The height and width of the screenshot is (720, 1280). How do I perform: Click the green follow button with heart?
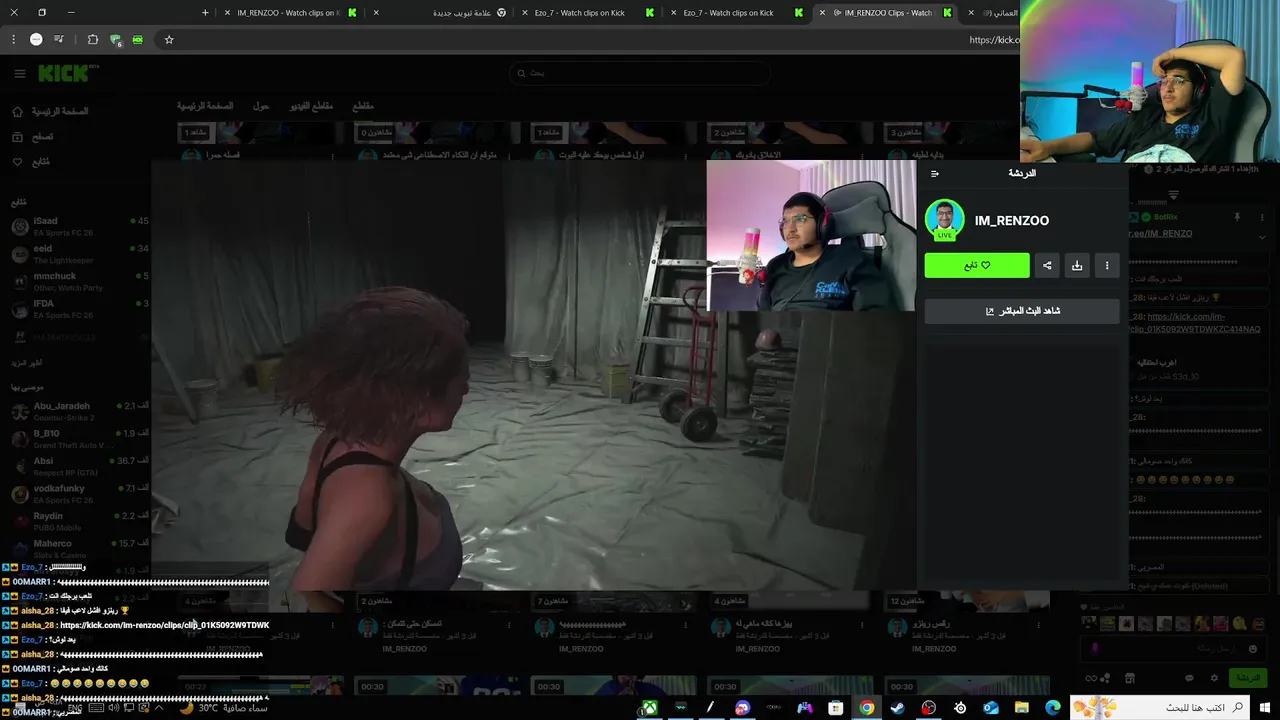tap(977, 265)
